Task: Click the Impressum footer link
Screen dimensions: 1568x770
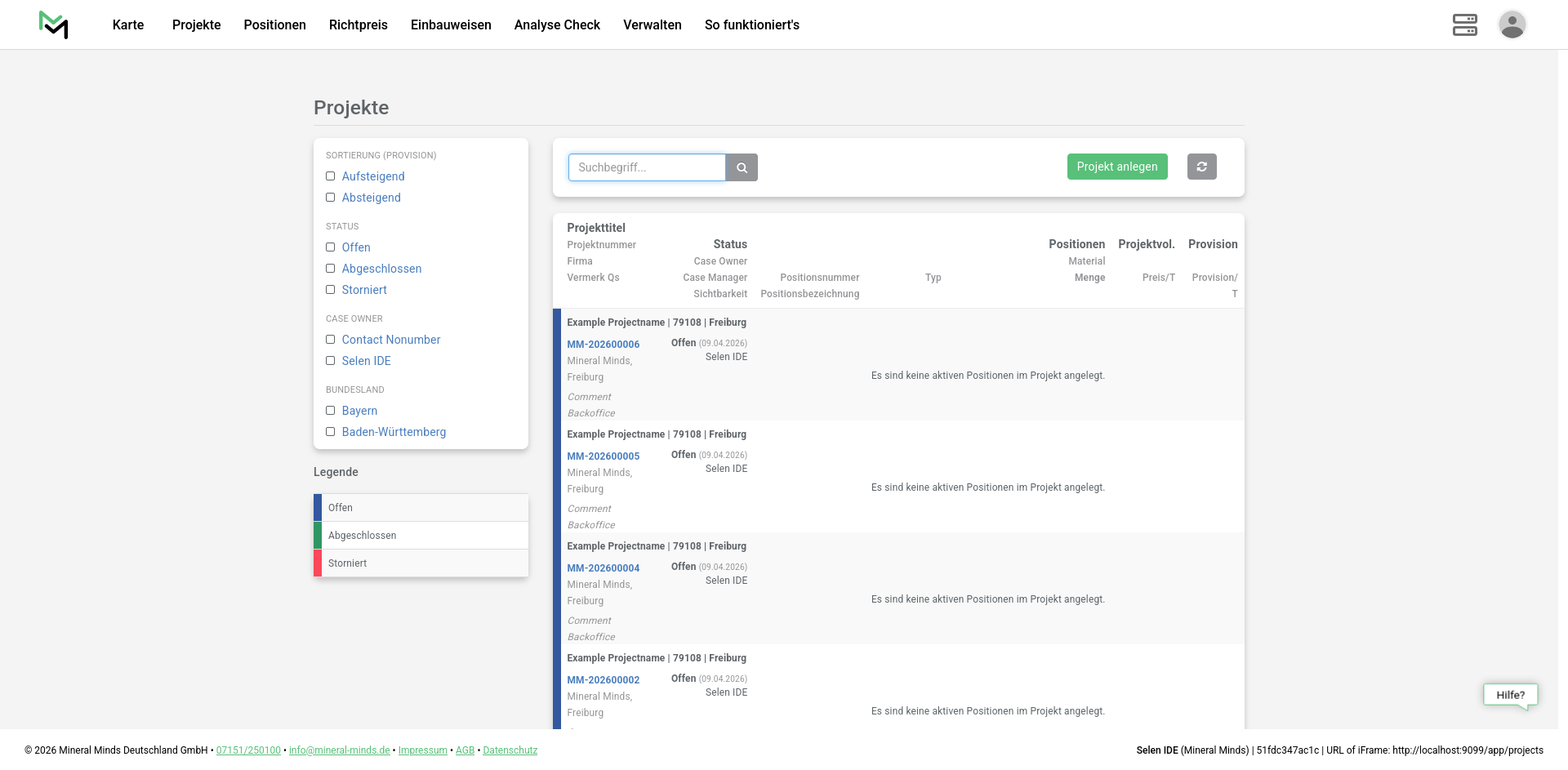Action: pyautogui.click(x=422, y=750)
